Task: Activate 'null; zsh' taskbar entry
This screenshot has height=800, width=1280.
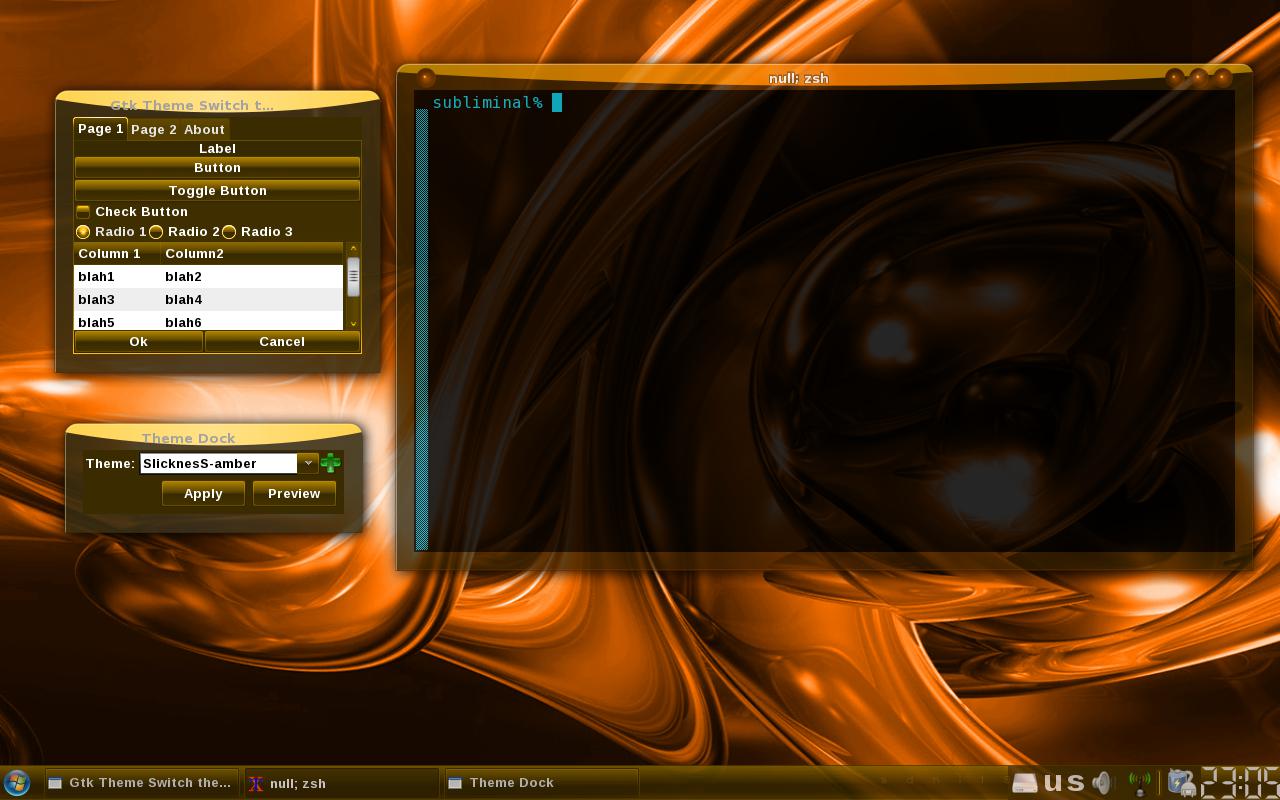Action: tap(341, 783)
